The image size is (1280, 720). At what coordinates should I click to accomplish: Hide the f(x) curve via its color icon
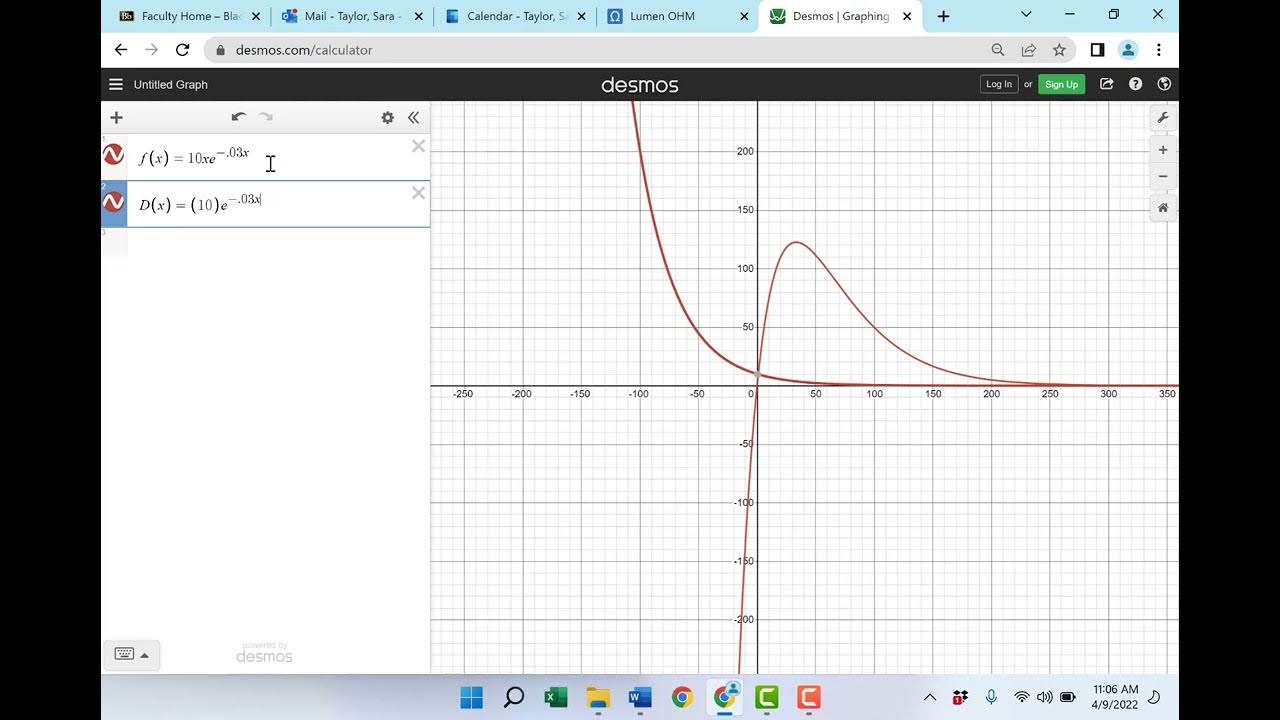(114, 155)
